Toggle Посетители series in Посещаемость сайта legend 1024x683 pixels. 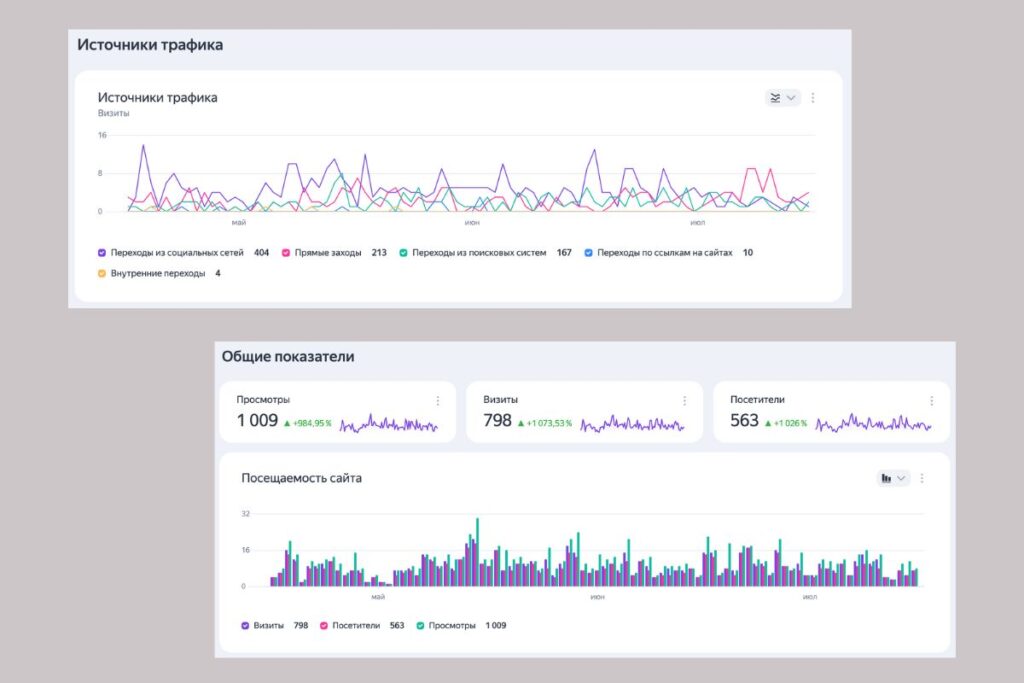(x=323, y=626)
